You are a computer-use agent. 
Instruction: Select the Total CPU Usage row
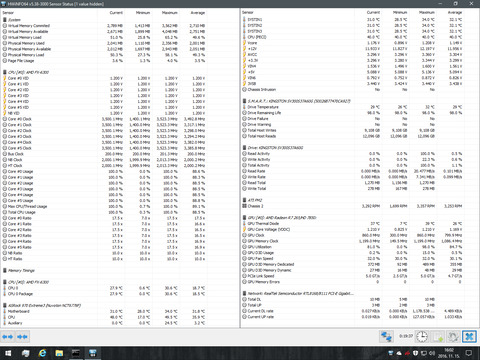(104, 212)
